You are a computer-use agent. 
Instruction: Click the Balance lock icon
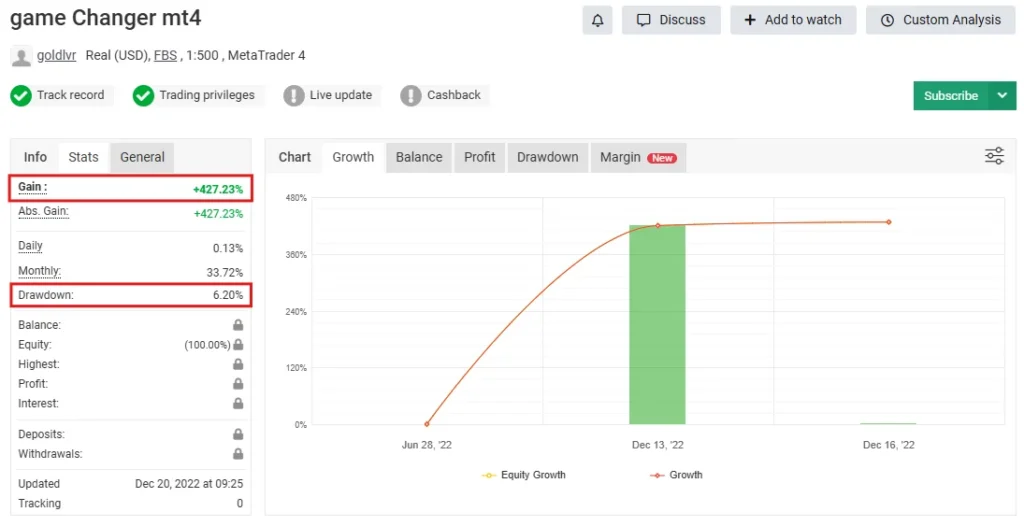238,325
